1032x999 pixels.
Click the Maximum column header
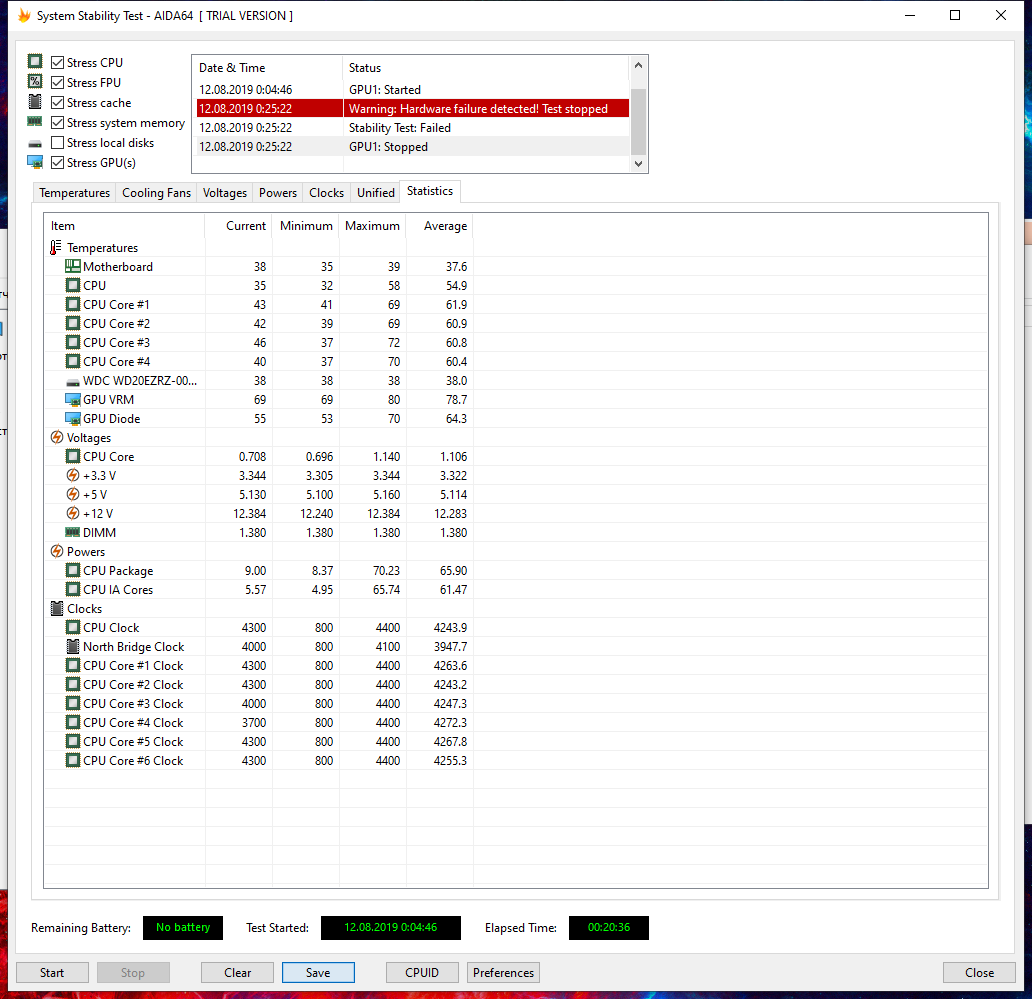point(373,226)
